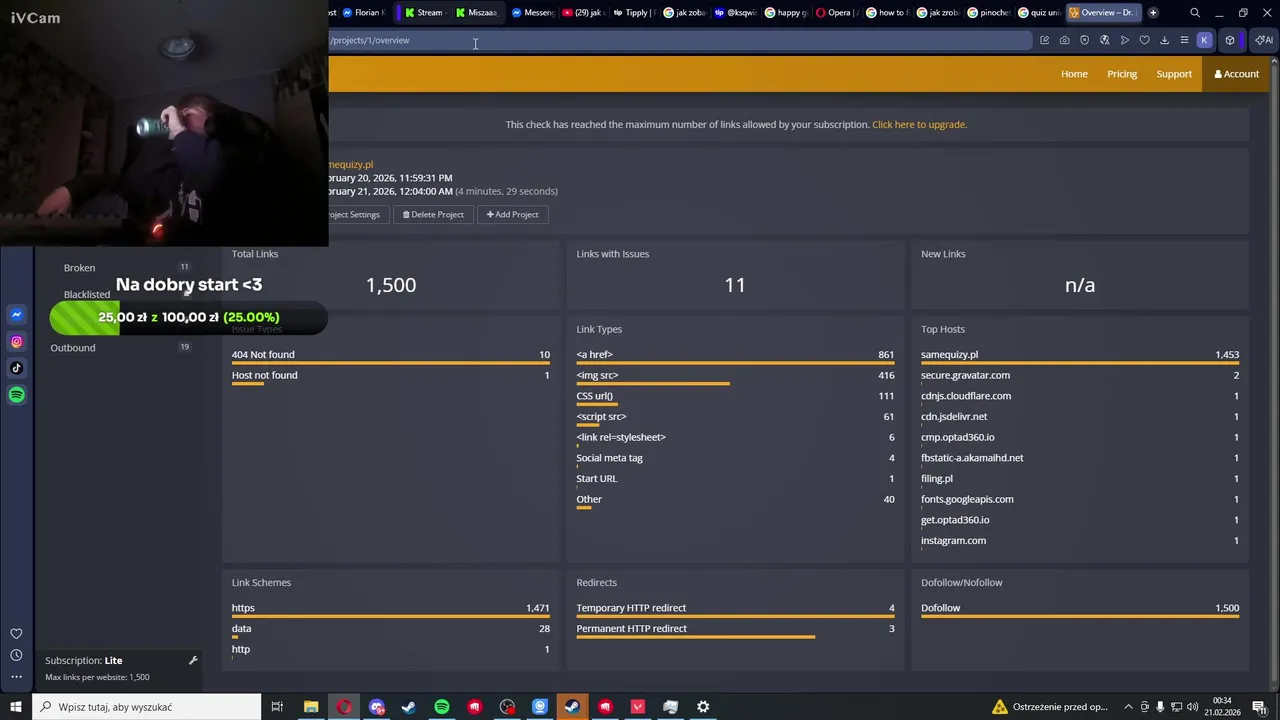Screen dimensions: 1280x720
Task: Click the shield icon in address bar
Action: click(x=1084, y=40)
